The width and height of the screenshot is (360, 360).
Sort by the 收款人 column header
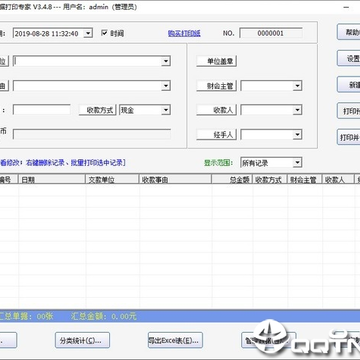click(338, 180)
